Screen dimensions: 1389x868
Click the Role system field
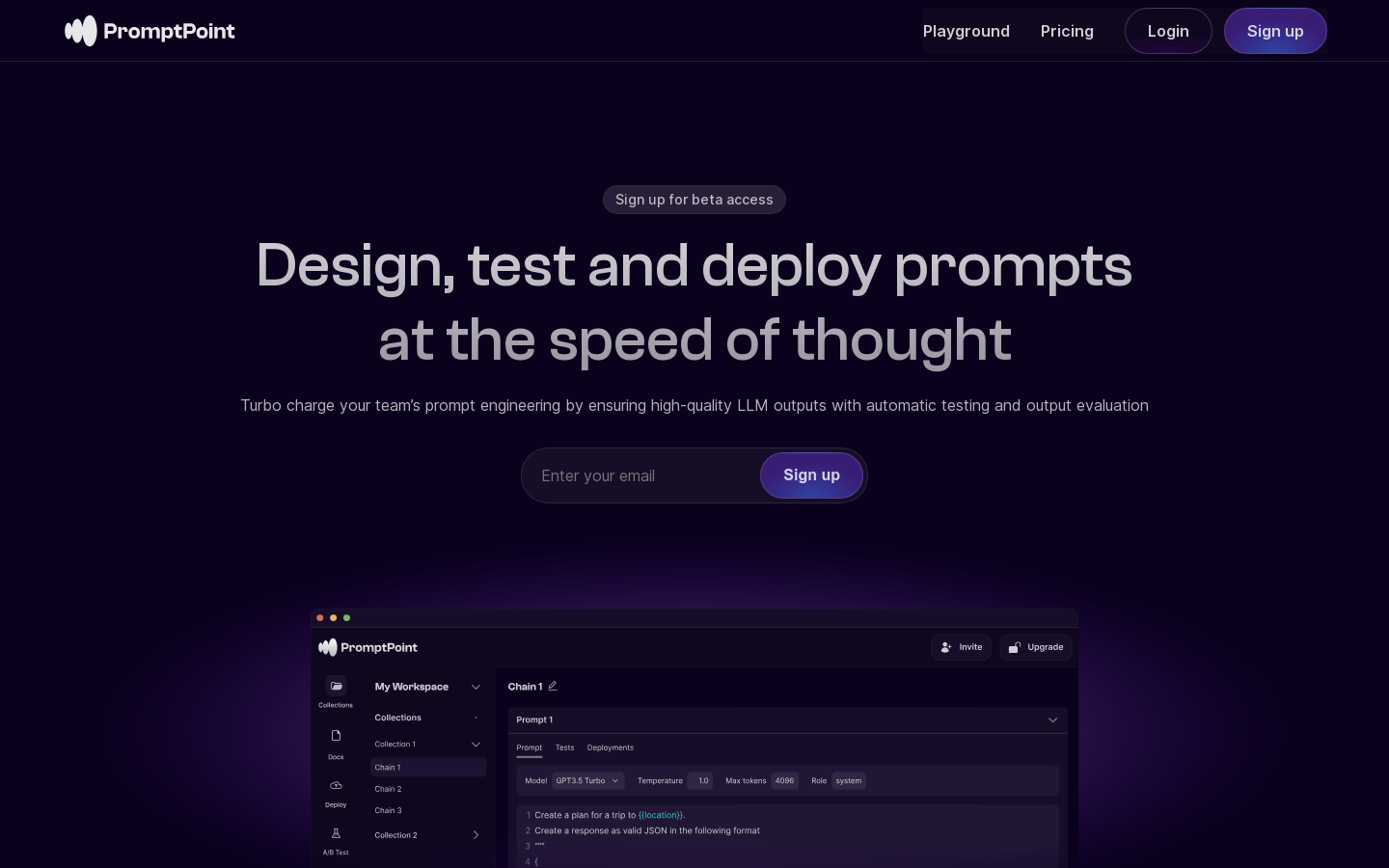[849, 781]
